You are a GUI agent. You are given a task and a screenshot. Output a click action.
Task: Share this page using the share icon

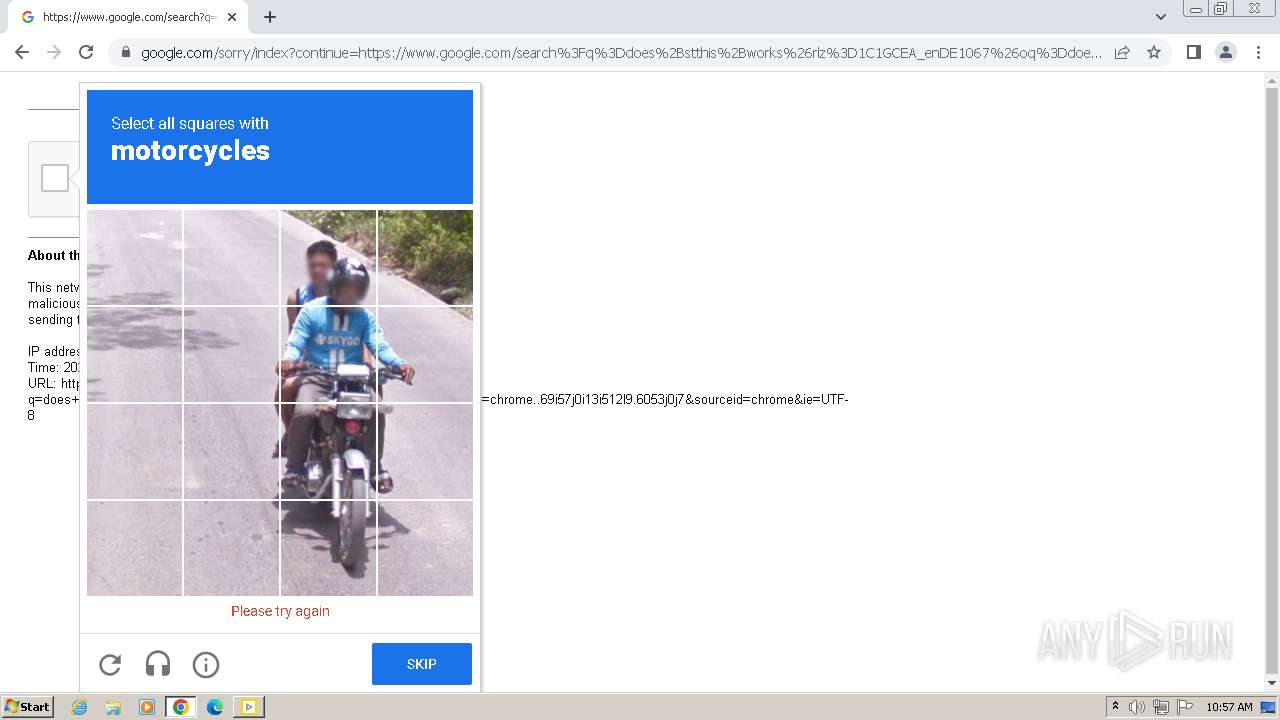coord(1122,52)
